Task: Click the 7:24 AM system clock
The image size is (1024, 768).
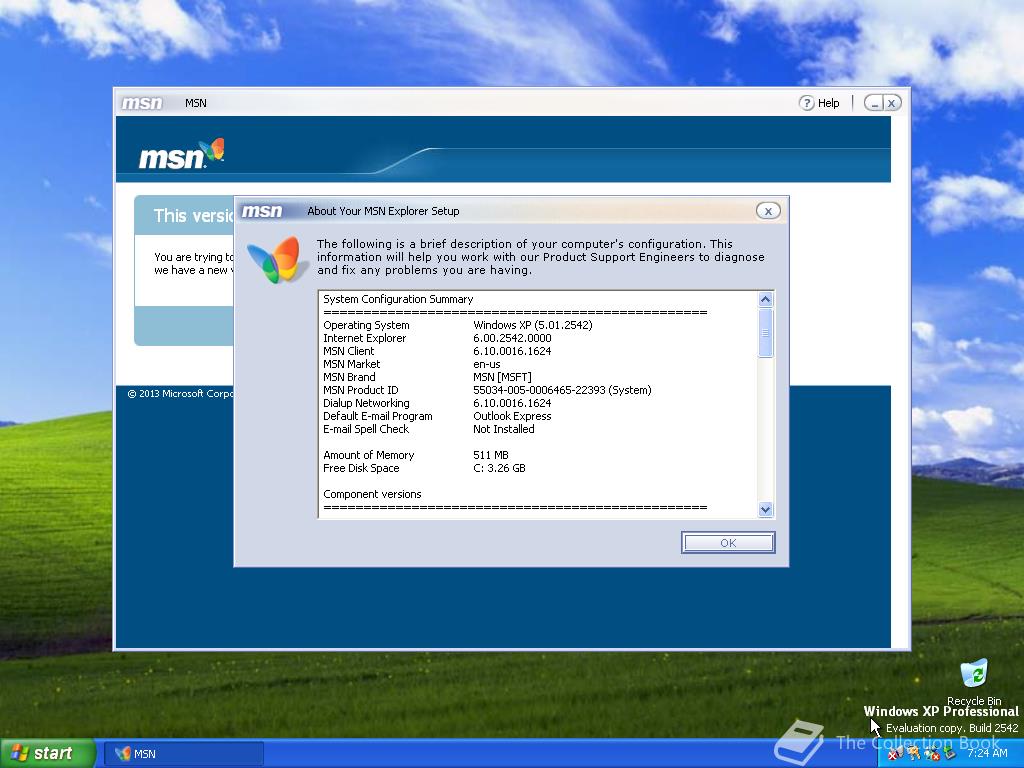Action: [987, 753]
